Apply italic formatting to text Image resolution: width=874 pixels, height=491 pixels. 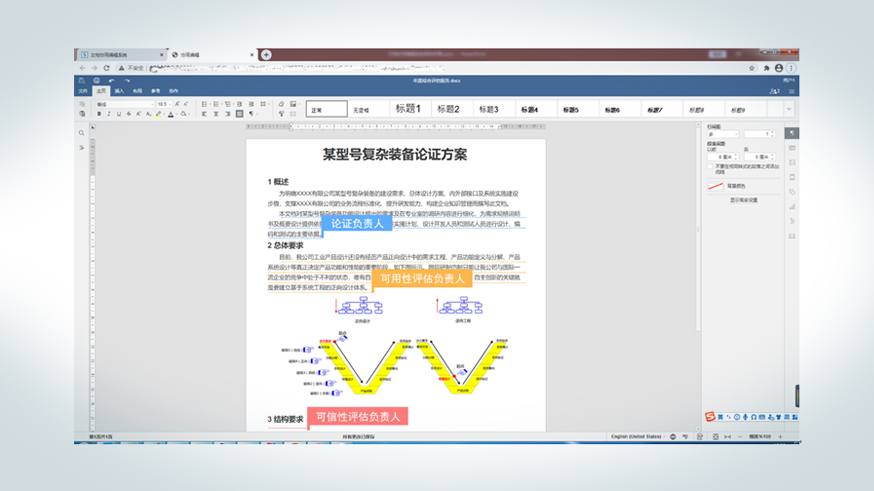click(x=109, y=114)
